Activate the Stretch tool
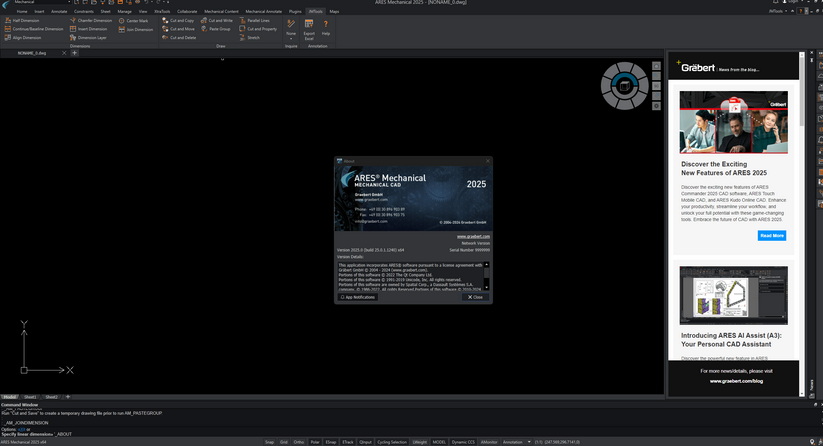Viewport: 823px width, 446px height. click(x=250, y=38)
